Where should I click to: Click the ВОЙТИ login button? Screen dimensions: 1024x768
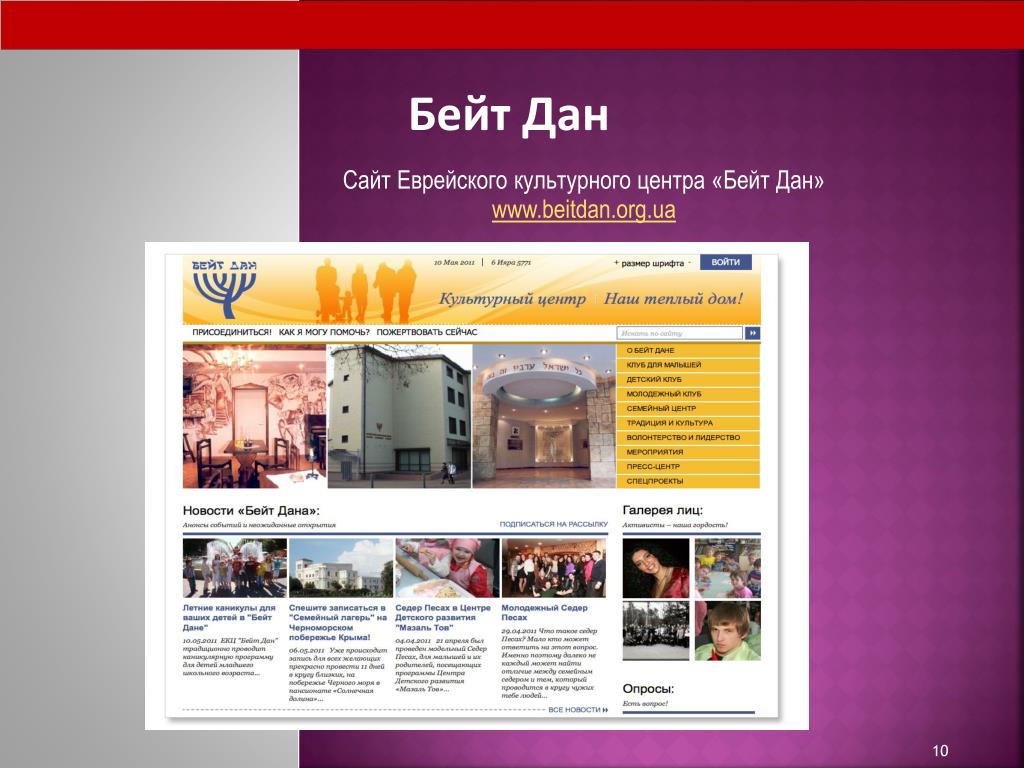(726, 263)
